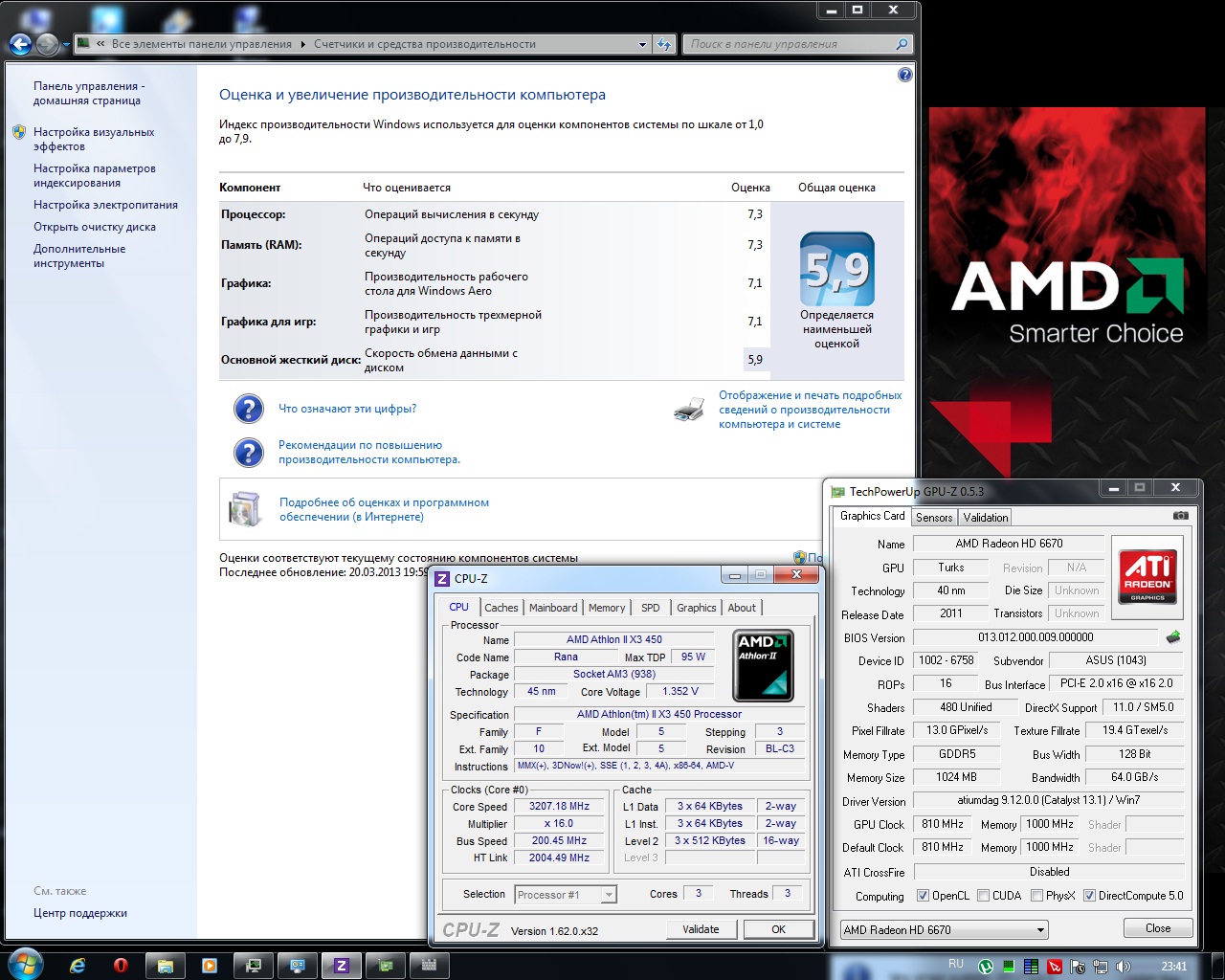Open the help question mark icon

click(905, 75)
